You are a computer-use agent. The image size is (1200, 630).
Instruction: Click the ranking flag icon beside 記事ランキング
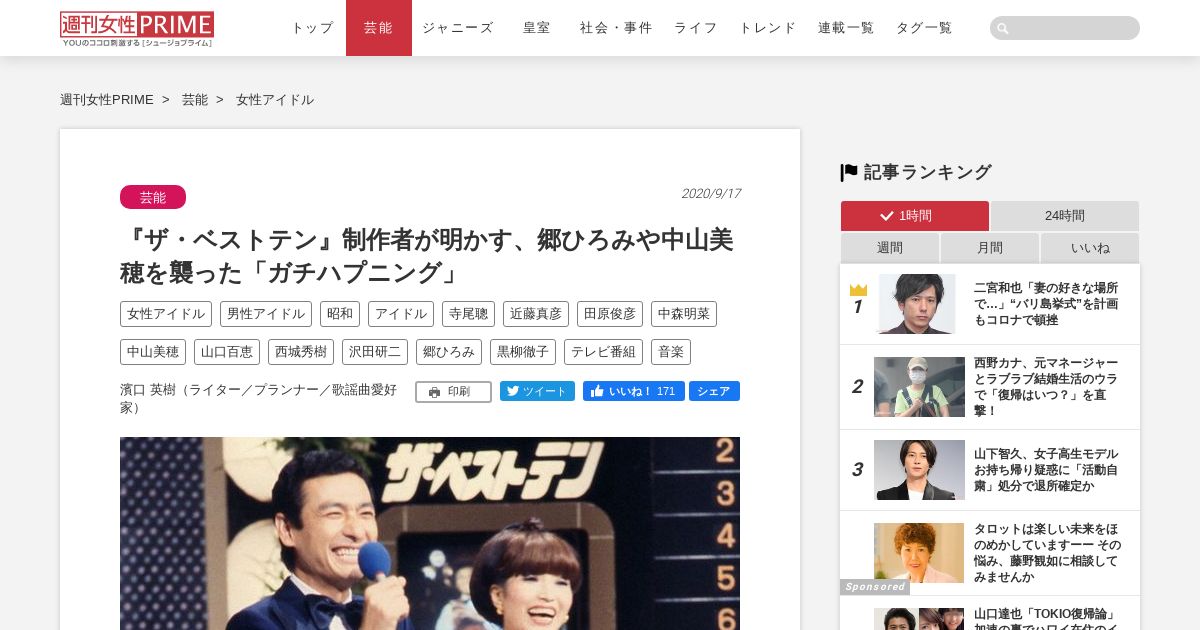point(849,172)
